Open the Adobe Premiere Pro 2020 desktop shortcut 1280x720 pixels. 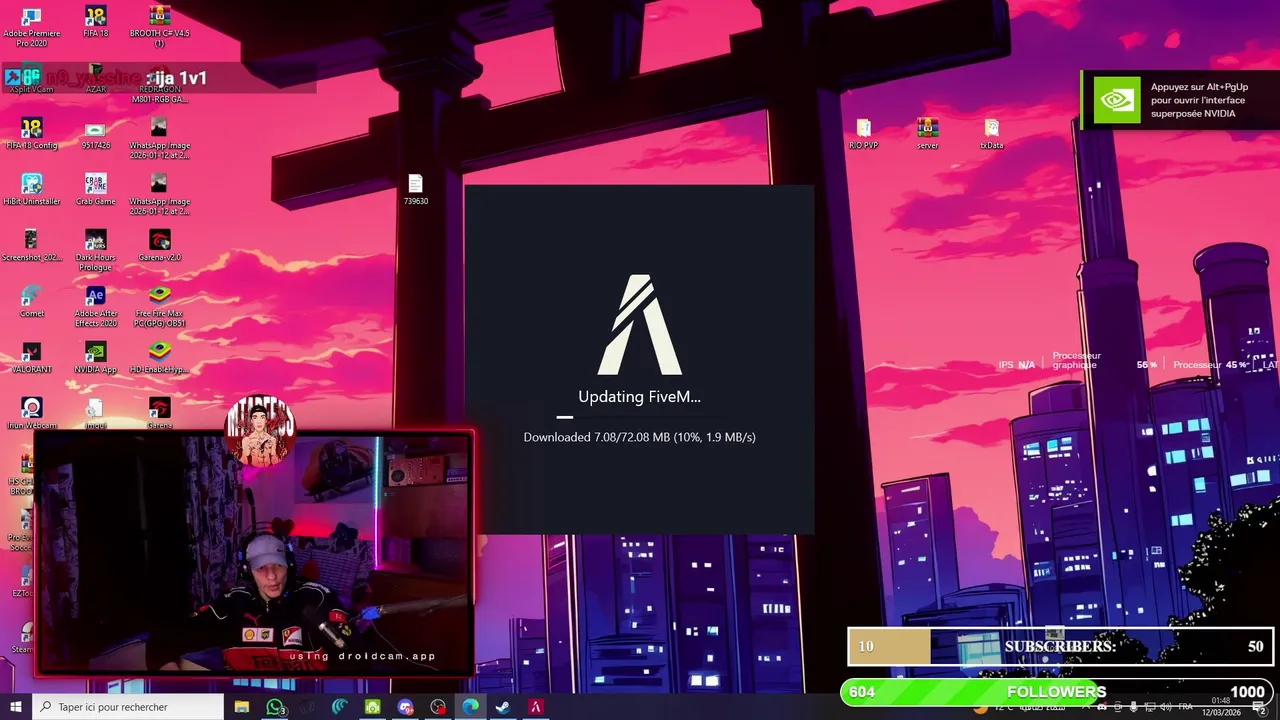[31, 27]
